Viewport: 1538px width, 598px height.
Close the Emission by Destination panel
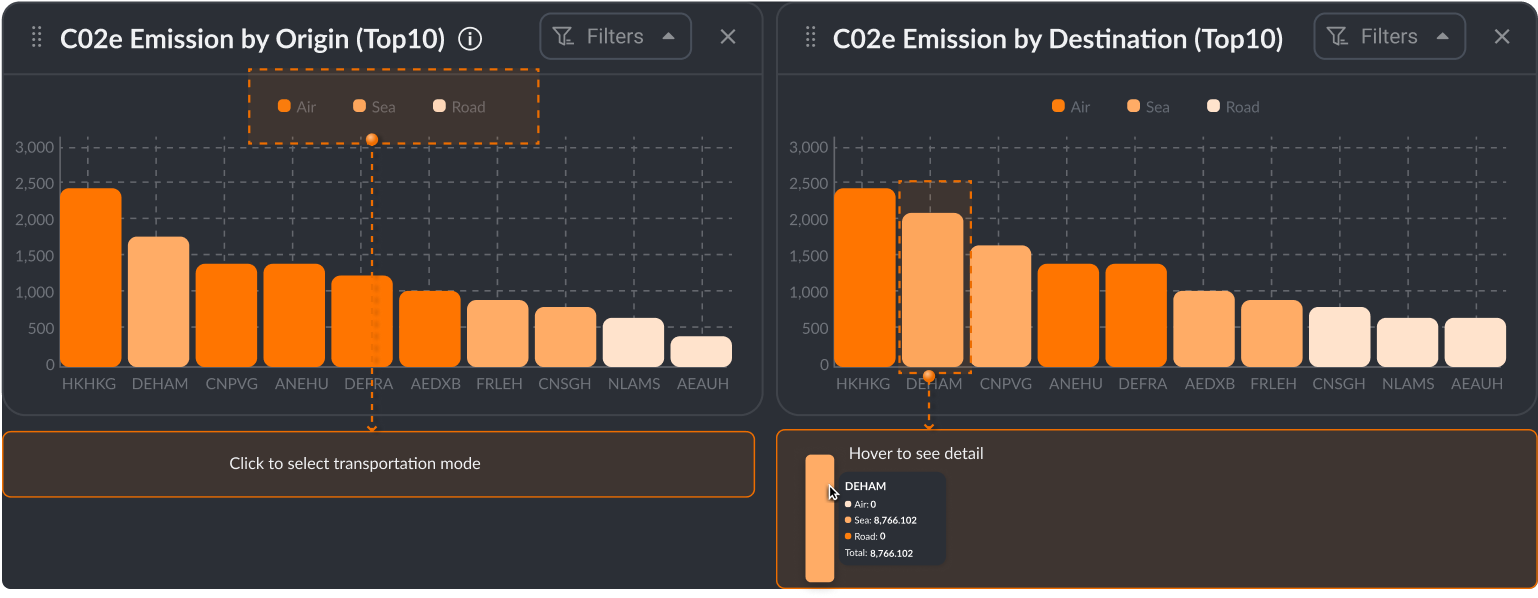tap(1502, 37)
